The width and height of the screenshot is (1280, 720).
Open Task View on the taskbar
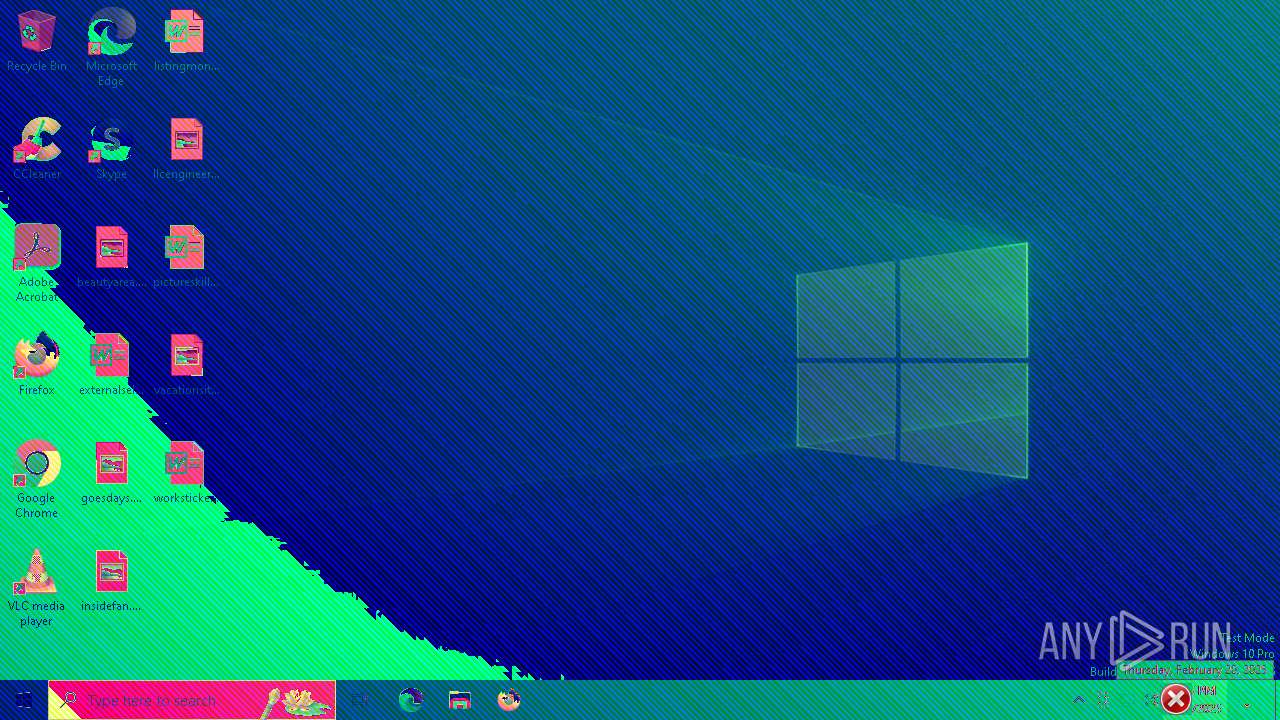pyautogui.click(x=361, y=700)
